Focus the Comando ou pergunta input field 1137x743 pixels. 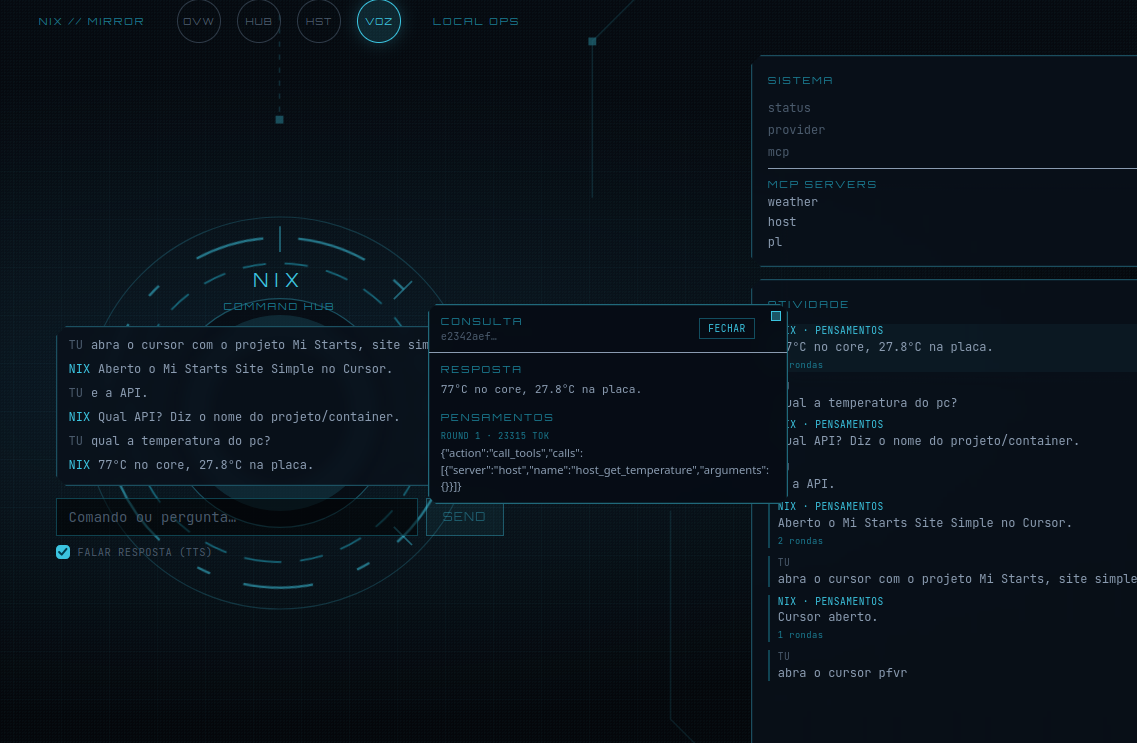pyautogui.click(x=237, y=517)
